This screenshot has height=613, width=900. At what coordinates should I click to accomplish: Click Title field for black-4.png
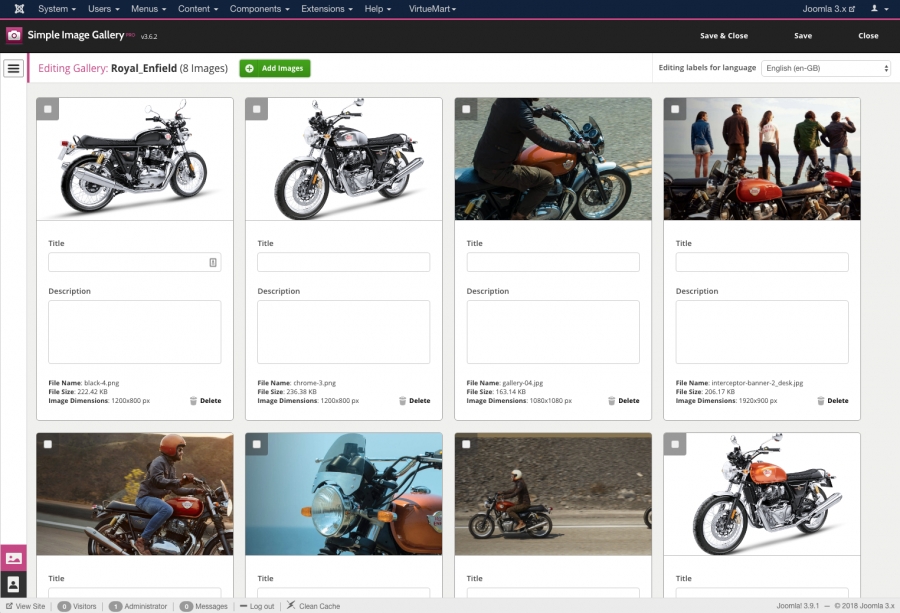pyautogui.click(x=134, y=262)
